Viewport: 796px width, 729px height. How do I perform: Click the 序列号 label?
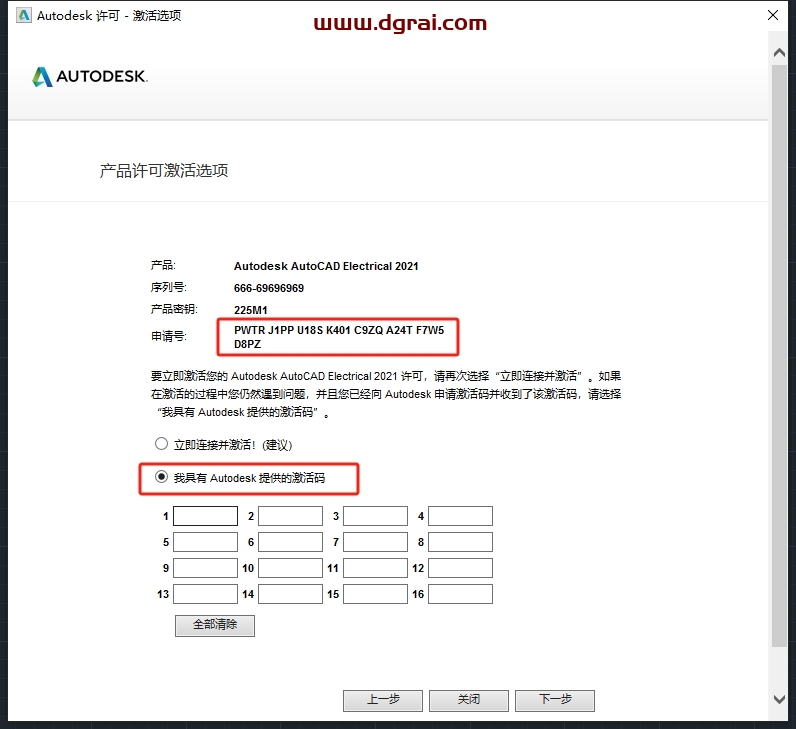click(x=169, y=287)
